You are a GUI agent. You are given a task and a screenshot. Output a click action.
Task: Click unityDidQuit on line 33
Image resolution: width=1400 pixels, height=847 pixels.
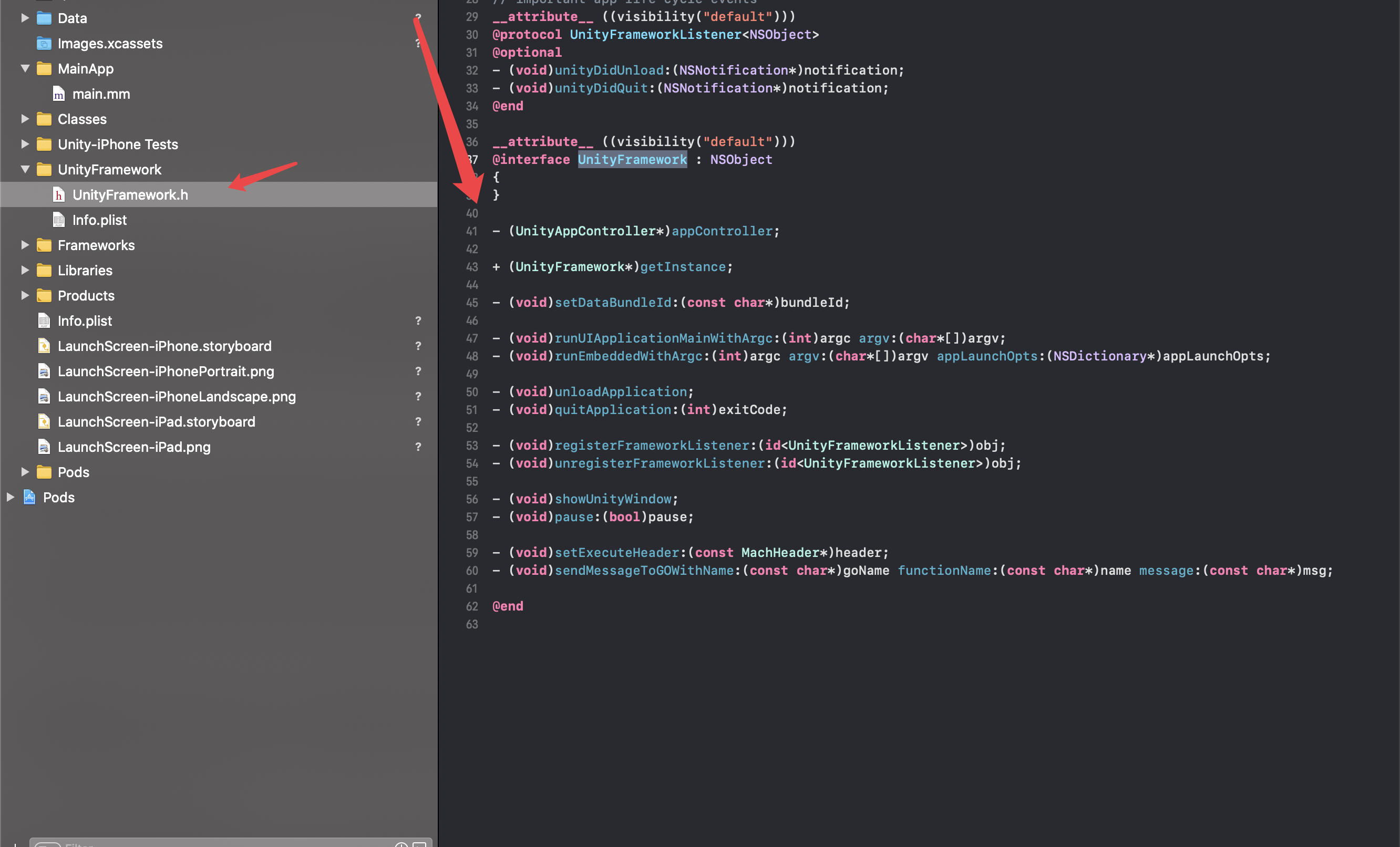point(601,88)
